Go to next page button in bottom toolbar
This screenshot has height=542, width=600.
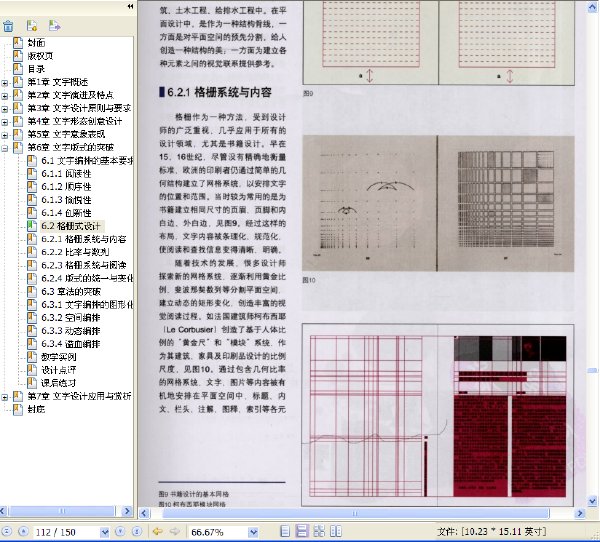click(120, 531)
